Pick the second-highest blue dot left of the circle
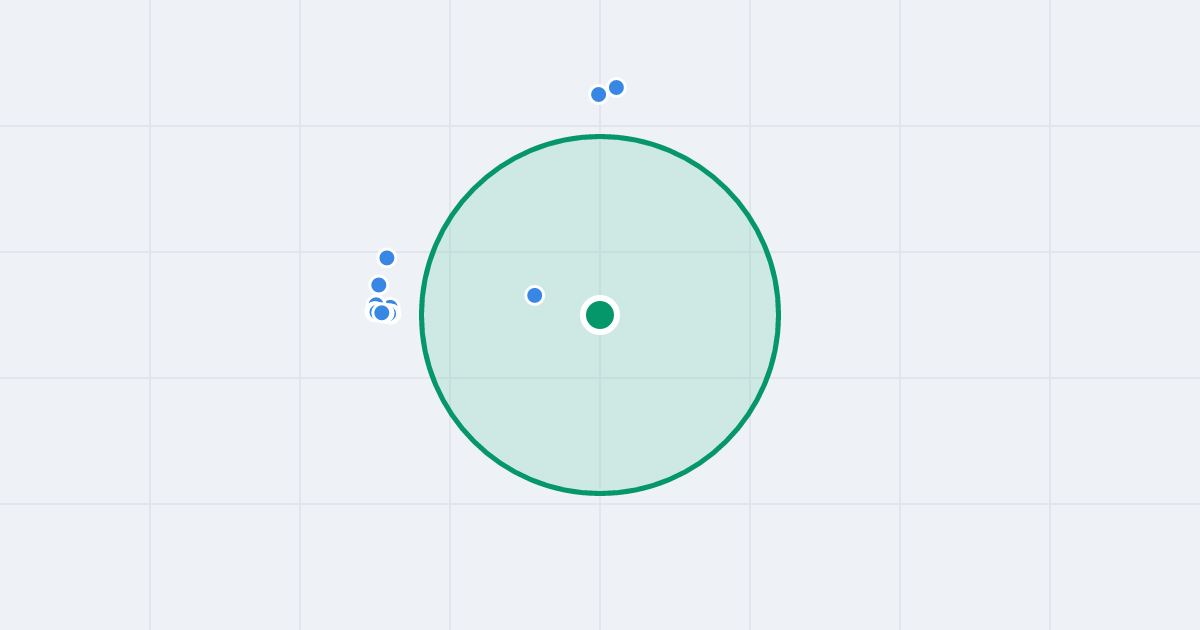 379,285
